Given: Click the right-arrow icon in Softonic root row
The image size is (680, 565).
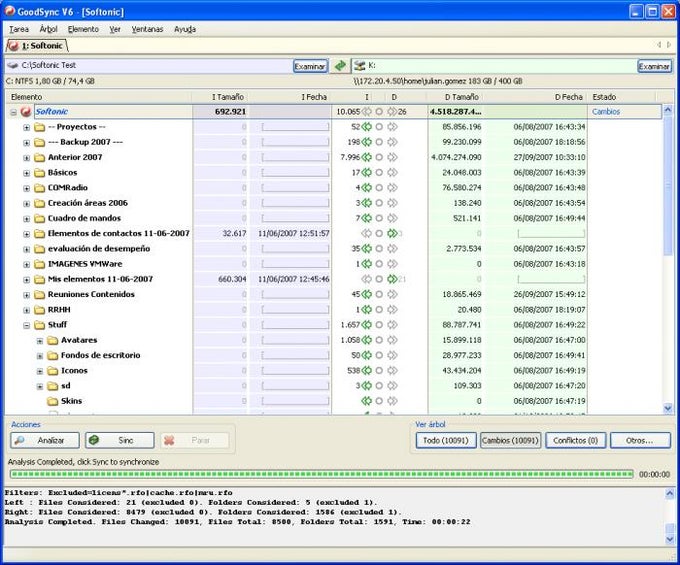Looking at the screenshot, I should tap(392, 112).
